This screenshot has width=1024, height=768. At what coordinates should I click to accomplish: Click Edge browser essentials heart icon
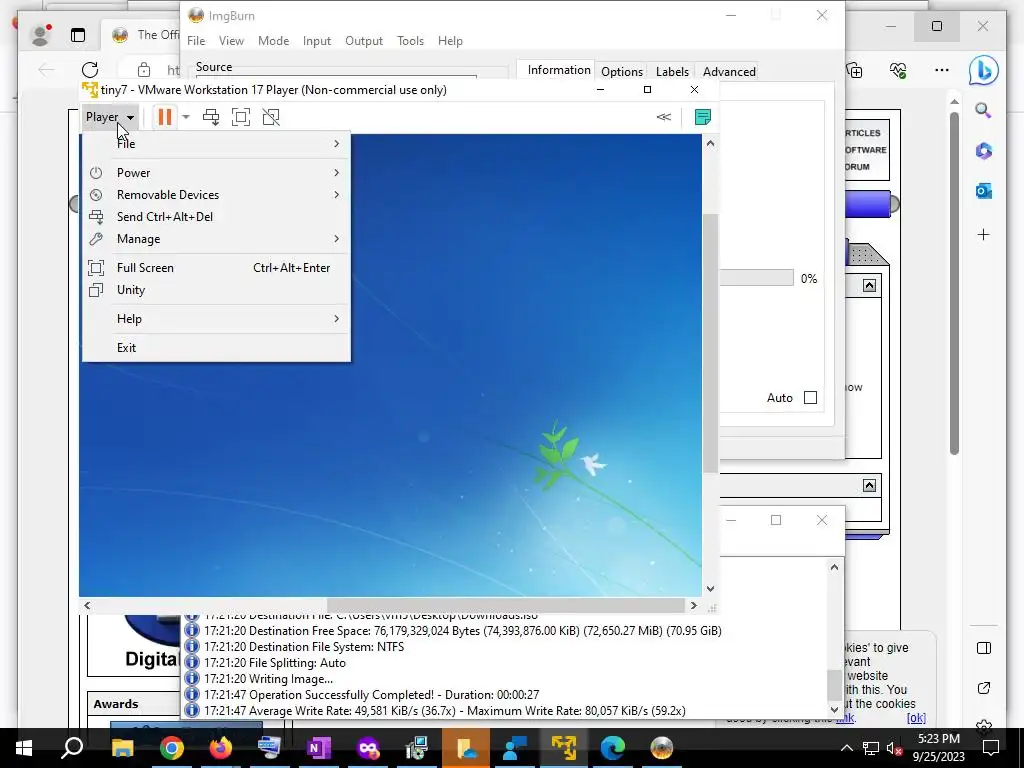898,70
